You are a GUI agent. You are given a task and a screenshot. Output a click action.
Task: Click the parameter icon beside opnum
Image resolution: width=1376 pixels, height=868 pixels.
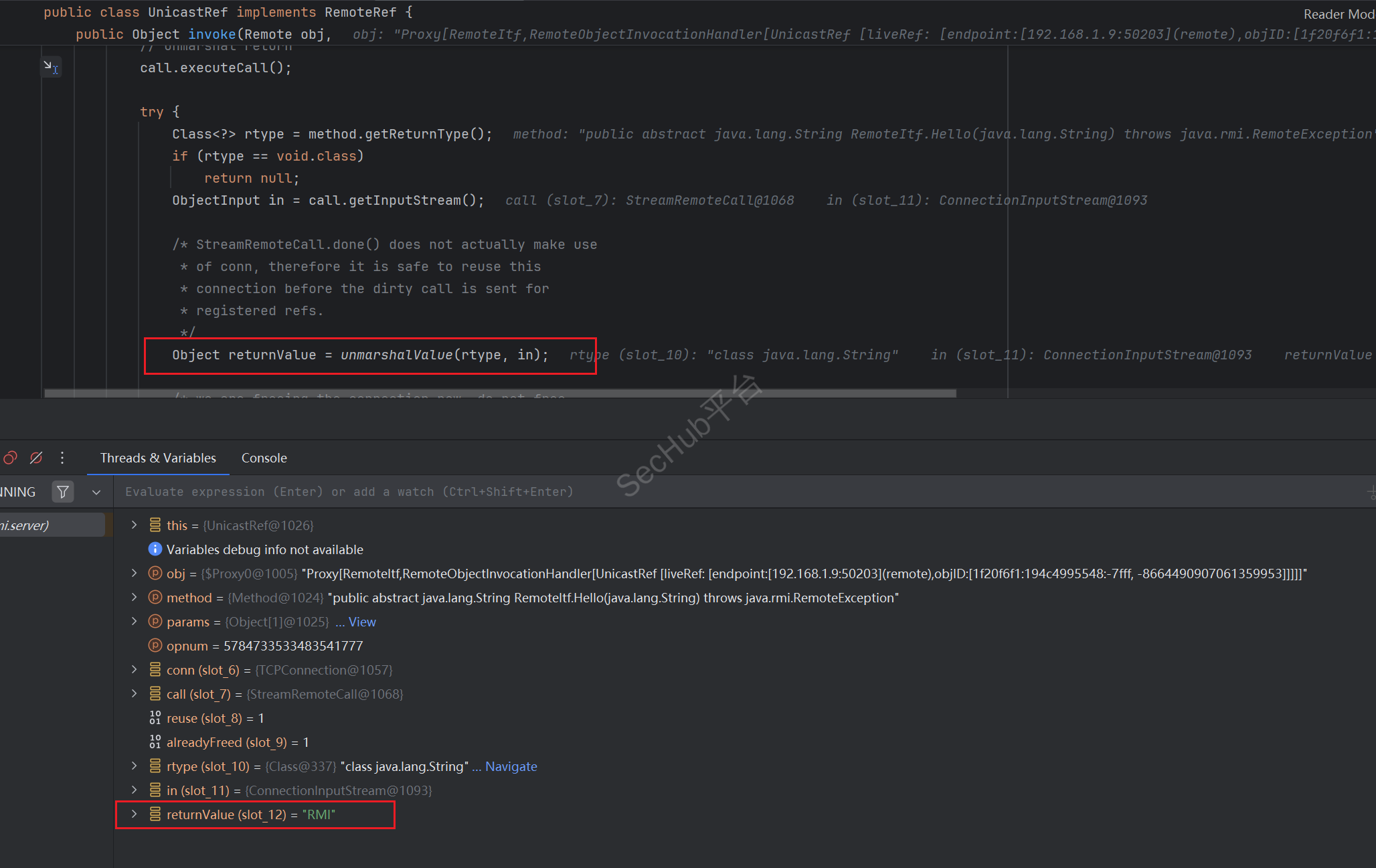click(x=155, y=646)
